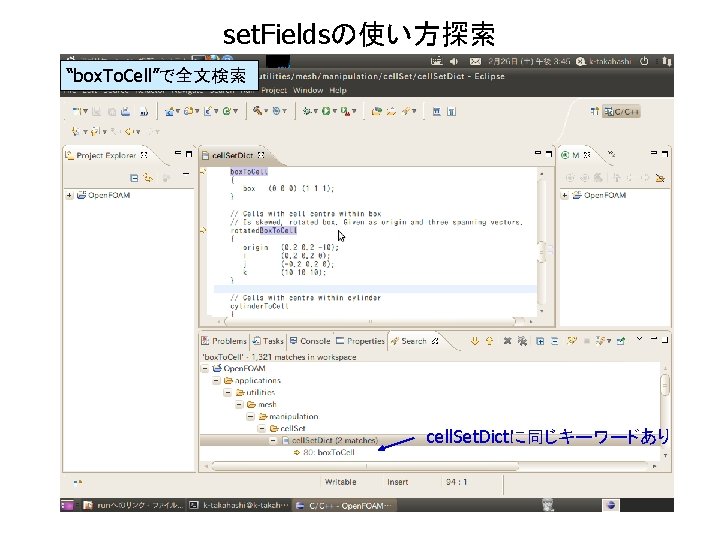Click the system volume speaker icon

(454, 61)
